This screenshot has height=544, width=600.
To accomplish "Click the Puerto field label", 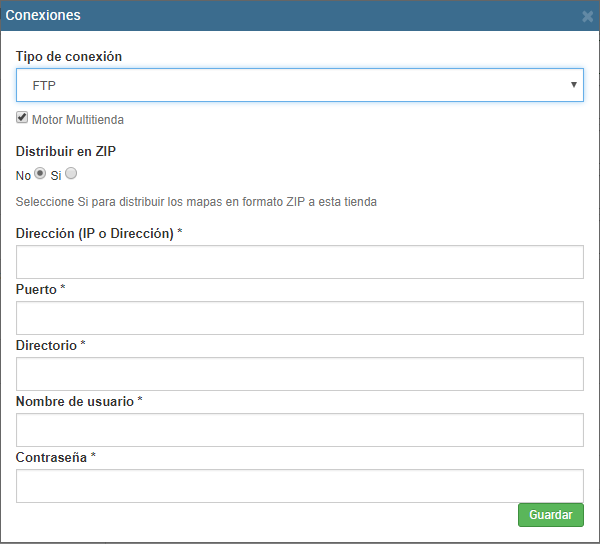I will (37, 289).
